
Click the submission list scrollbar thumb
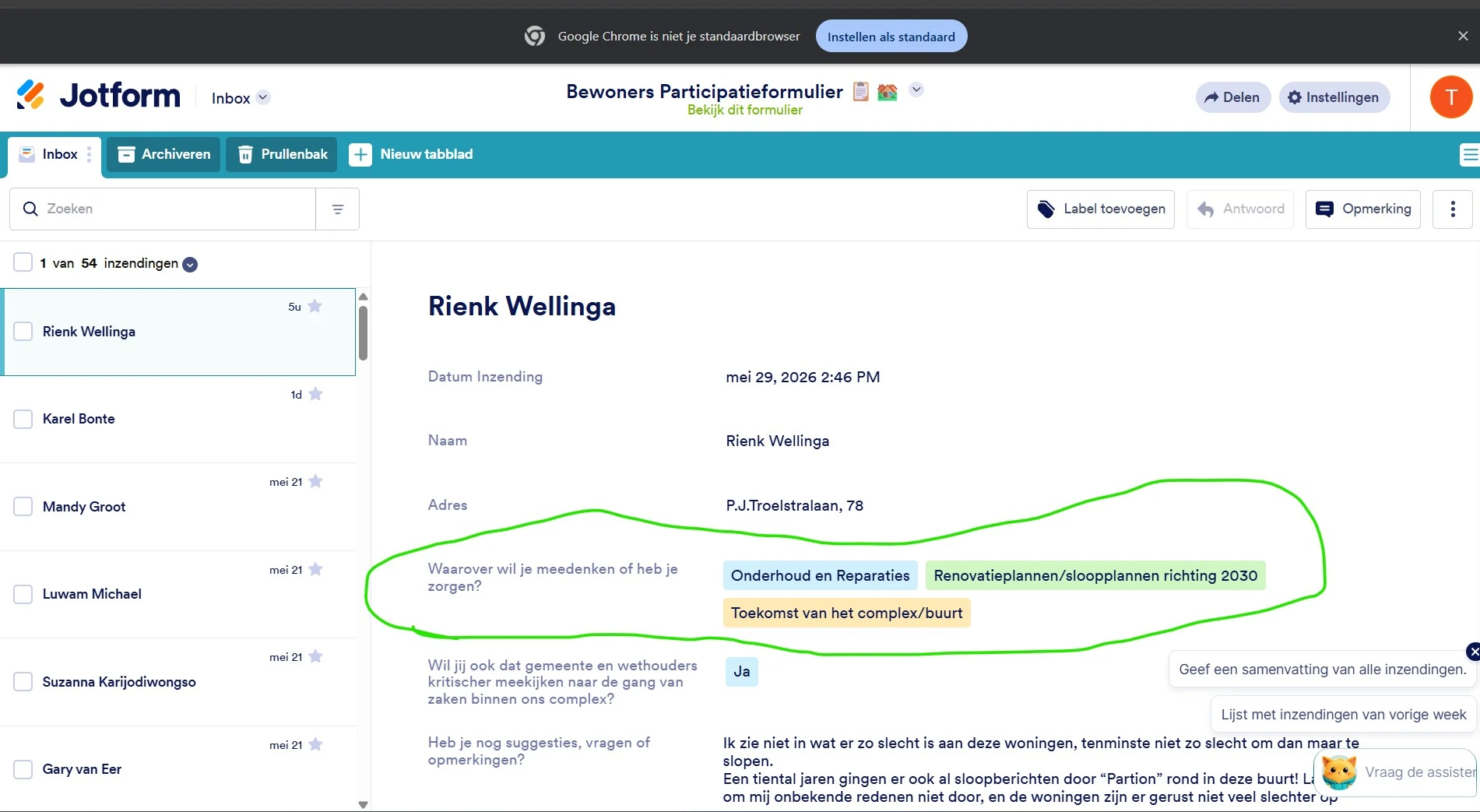[363, 333]
